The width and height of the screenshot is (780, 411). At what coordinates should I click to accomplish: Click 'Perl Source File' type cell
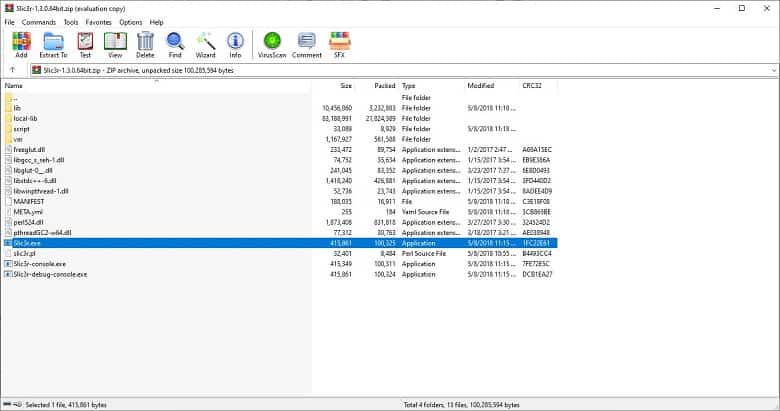[x=424, y=253]
